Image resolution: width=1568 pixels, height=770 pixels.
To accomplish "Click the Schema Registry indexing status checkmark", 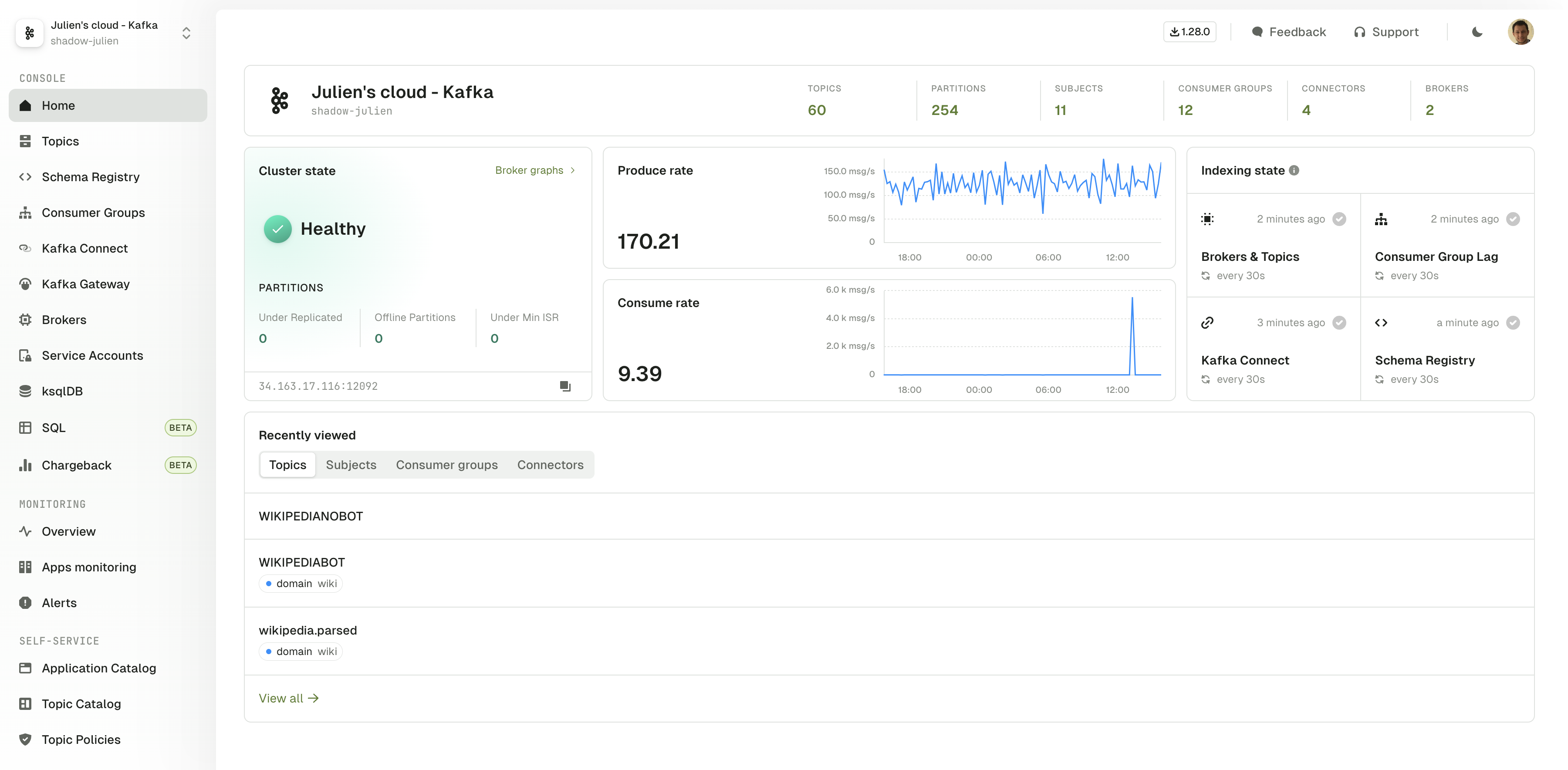I will 1513,323.
